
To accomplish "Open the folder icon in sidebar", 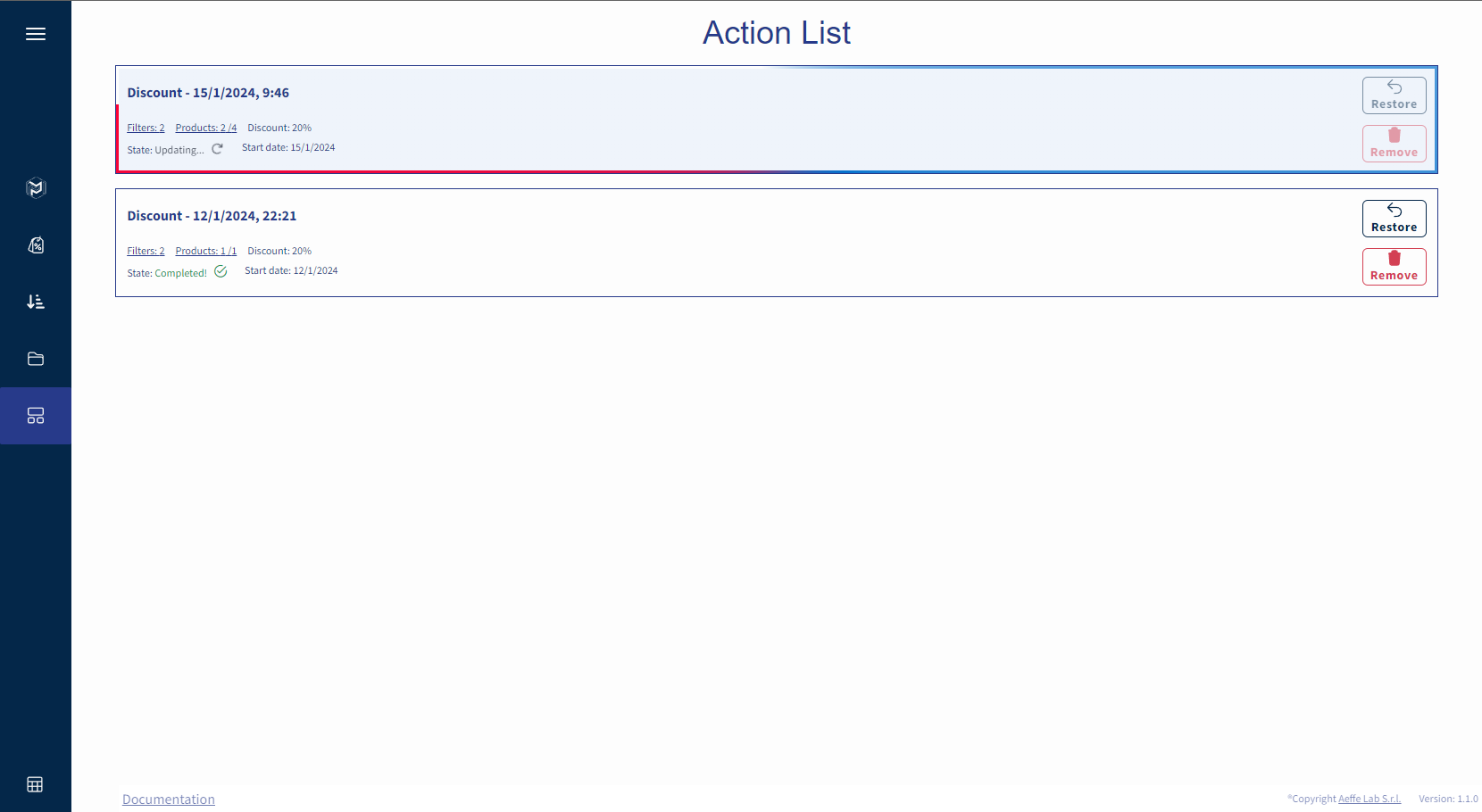I will click(x=36, y=359).
